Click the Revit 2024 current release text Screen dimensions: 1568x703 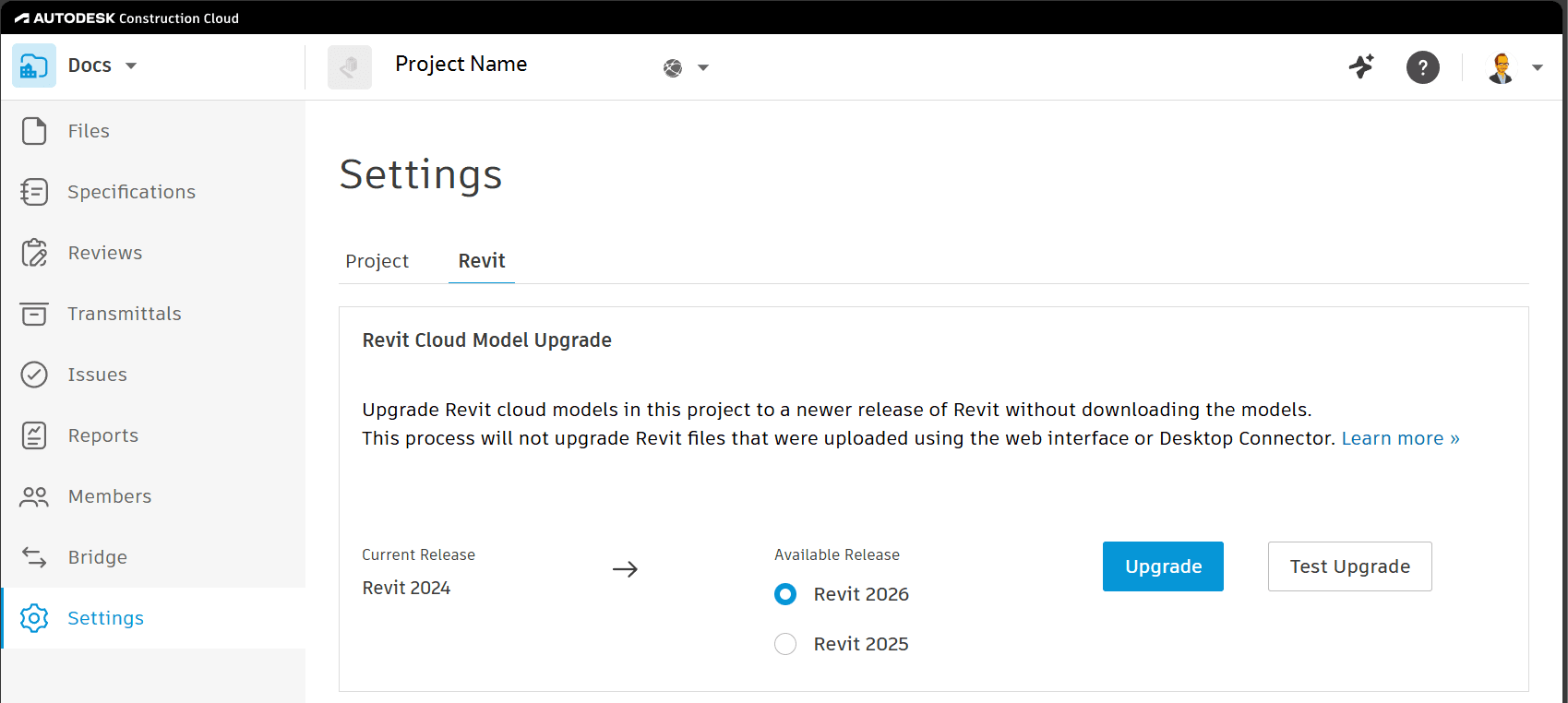(406, 588)
